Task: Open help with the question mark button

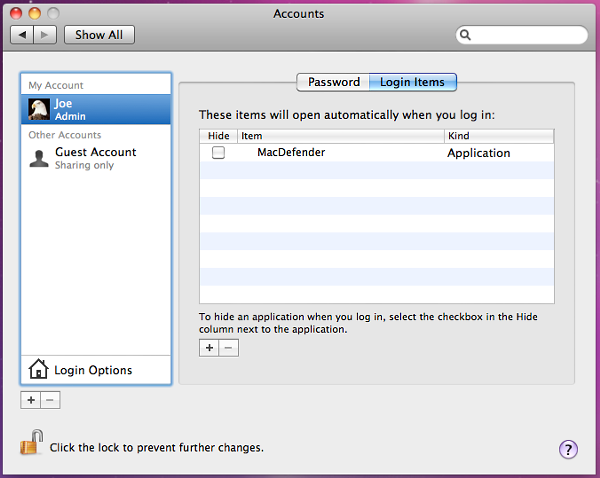Action: tap(568, 449)
